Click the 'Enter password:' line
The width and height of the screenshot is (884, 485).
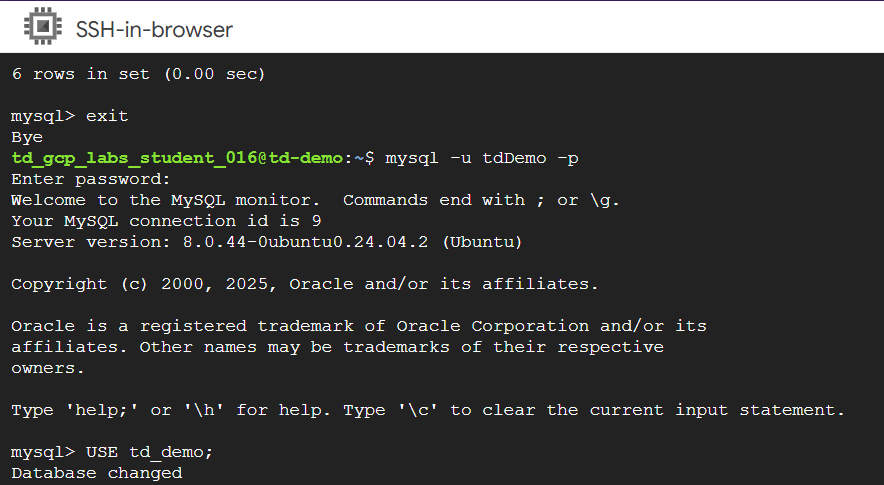coord(91,179)
